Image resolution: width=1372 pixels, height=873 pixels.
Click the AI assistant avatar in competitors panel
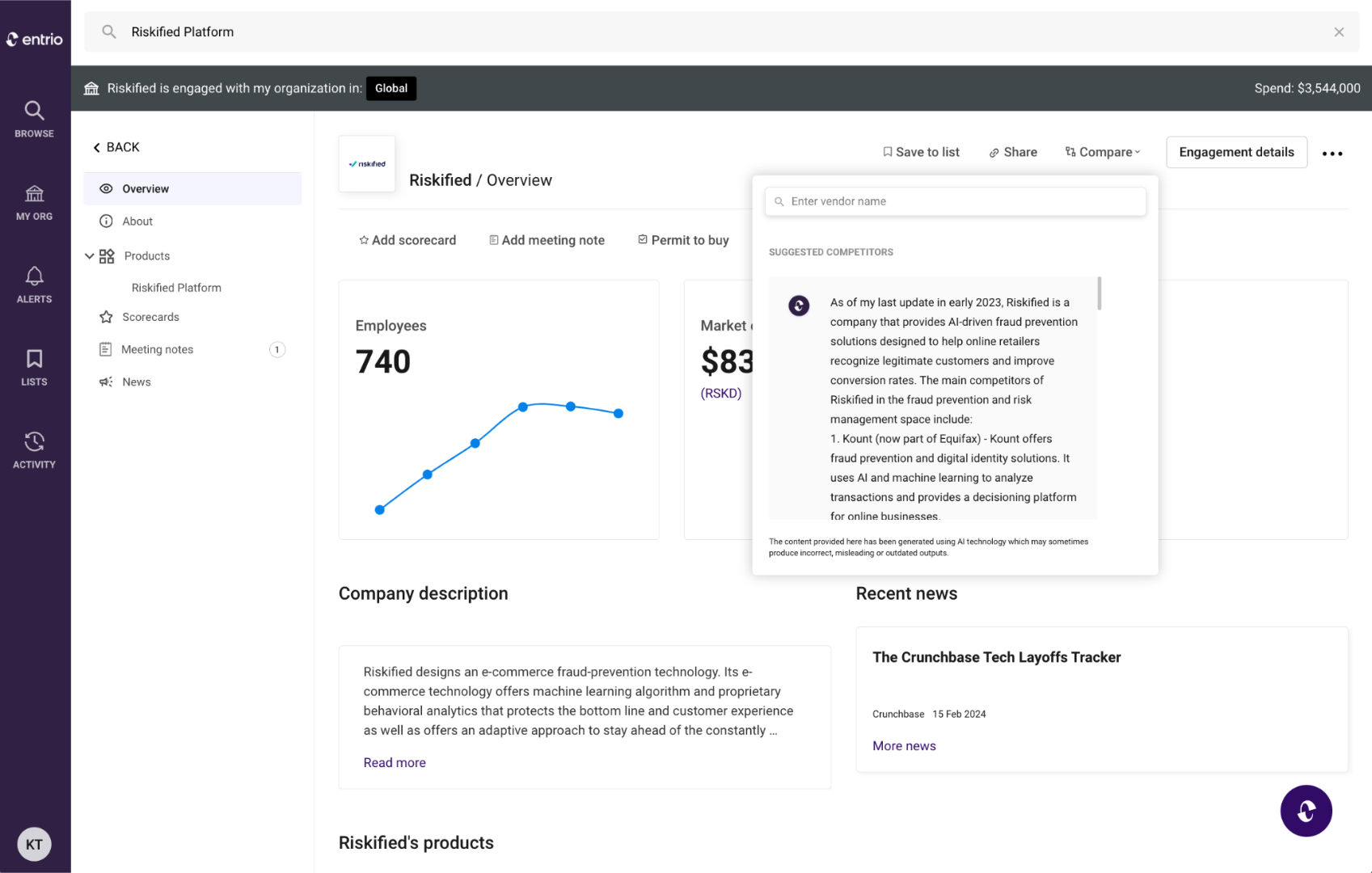coord(799,306)
